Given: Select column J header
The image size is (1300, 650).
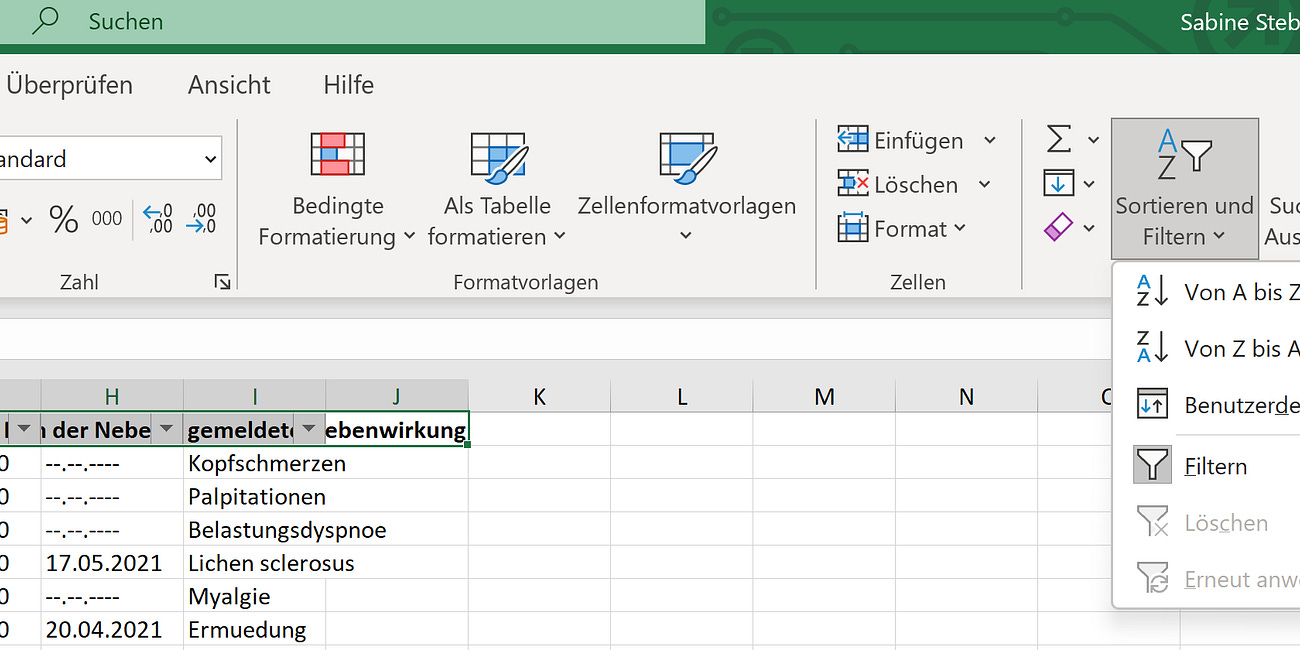Looking at the screenshot, I should (x=397, y=396).
